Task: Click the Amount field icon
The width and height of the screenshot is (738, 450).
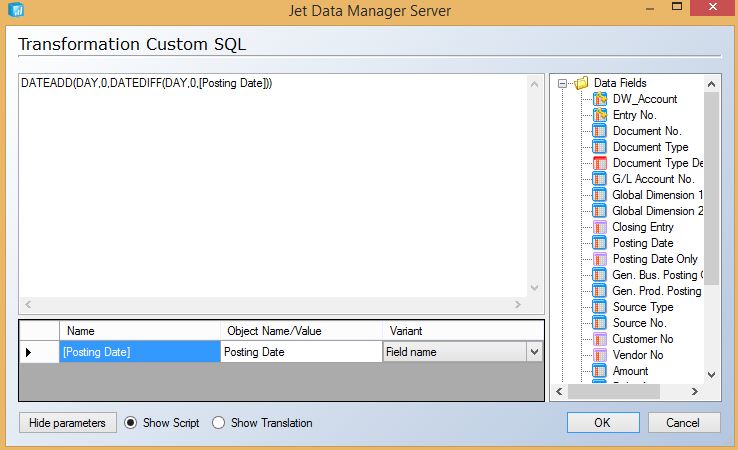Action: (599, 371)
